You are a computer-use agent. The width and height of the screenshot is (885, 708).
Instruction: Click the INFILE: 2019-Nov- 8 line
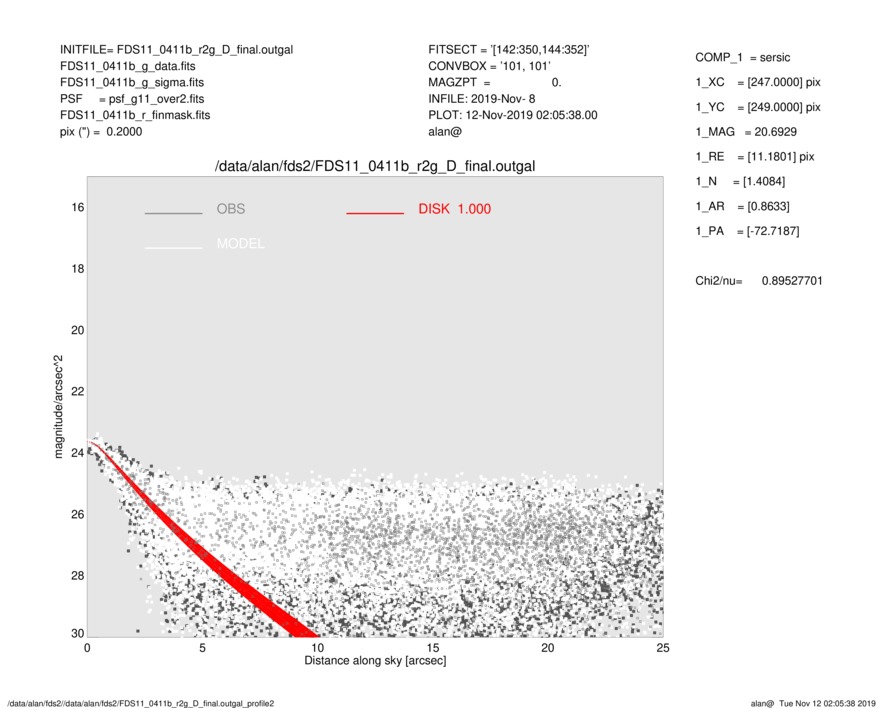click(x=481, y=99)
